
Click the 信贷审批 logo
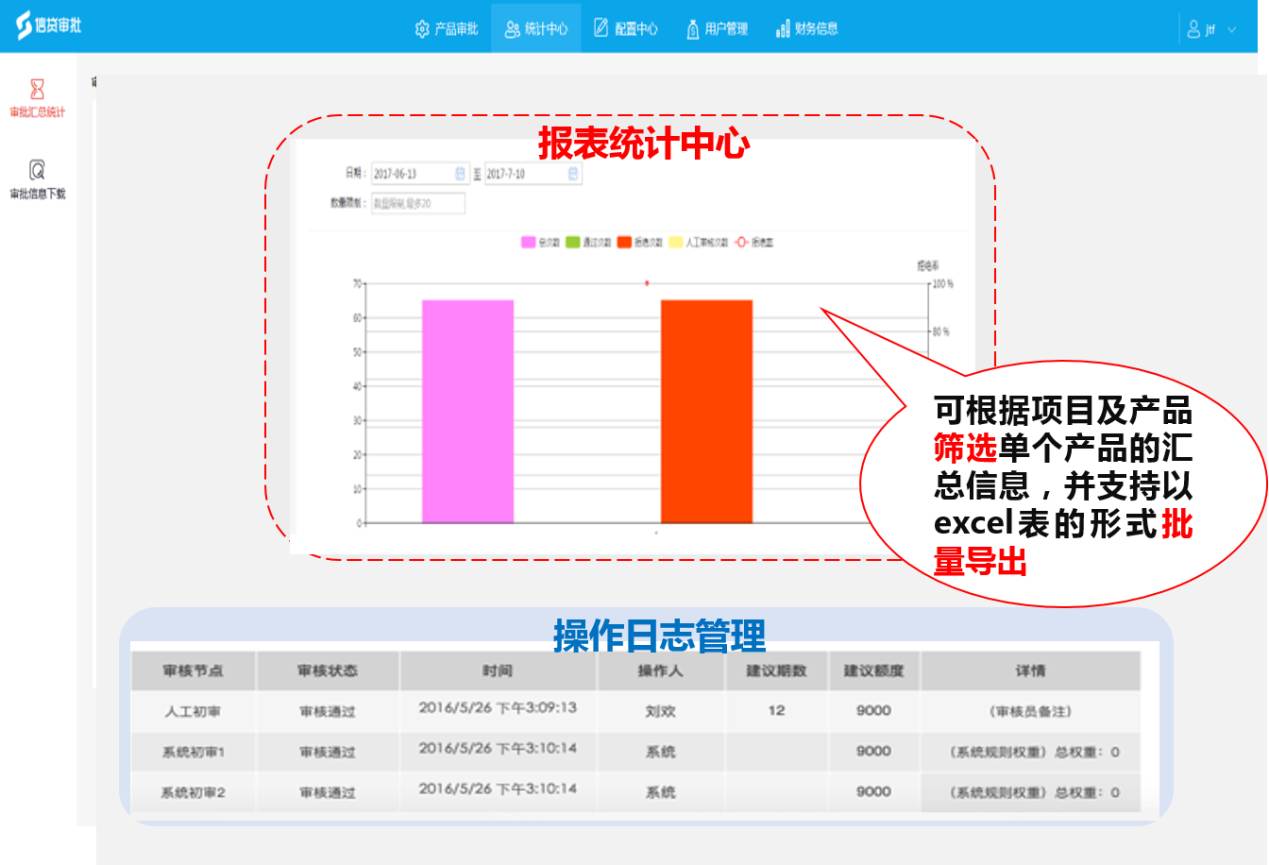48,27
